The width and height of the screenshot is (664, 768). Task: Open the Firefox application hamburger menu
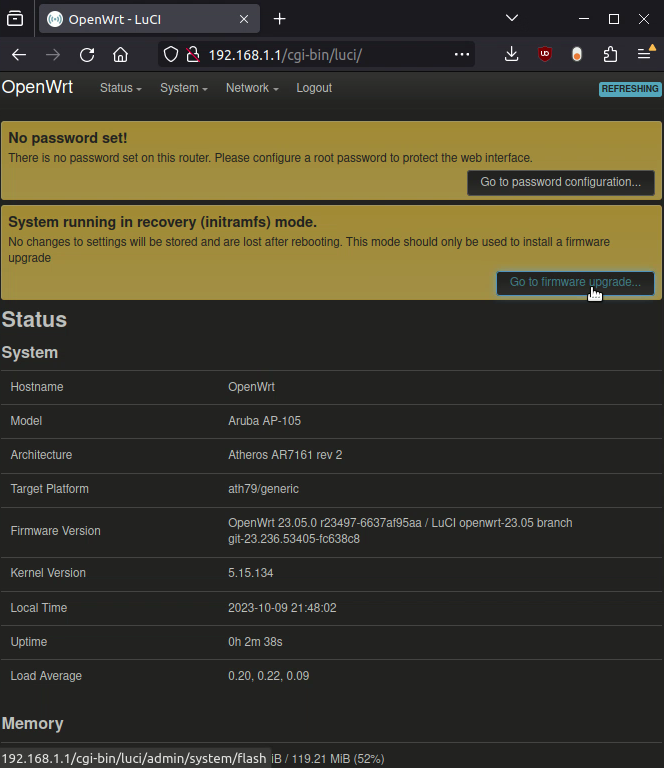645,53
